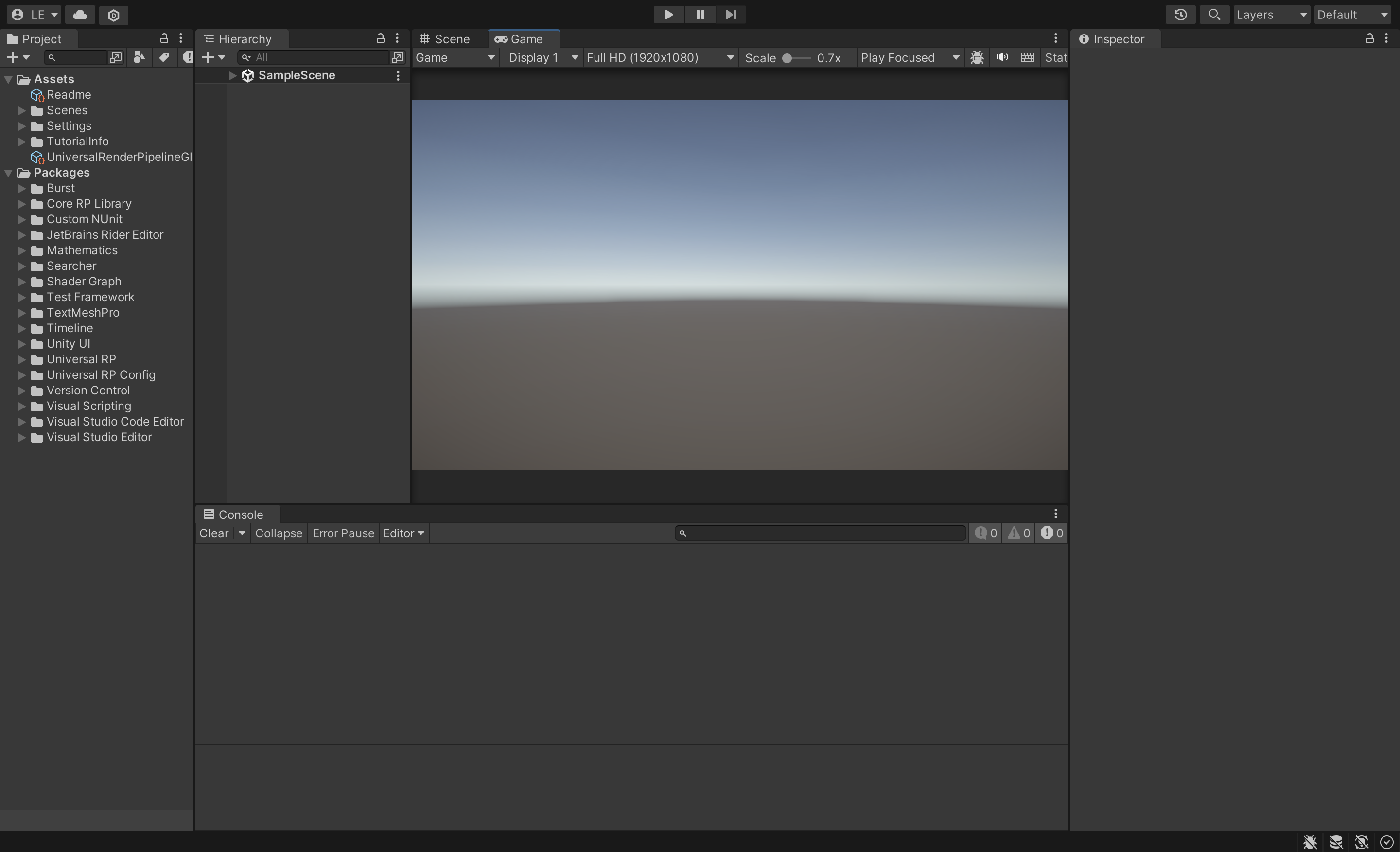
Task: Click the Search by Type icon
Action: tap(139, 57)
